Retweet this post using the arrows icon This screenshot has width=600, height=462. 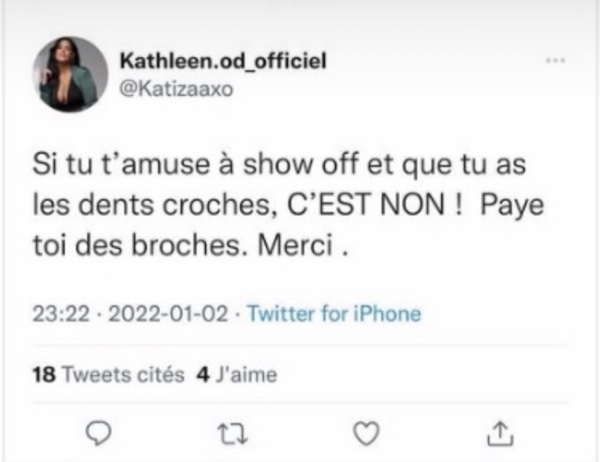[232, 434]
